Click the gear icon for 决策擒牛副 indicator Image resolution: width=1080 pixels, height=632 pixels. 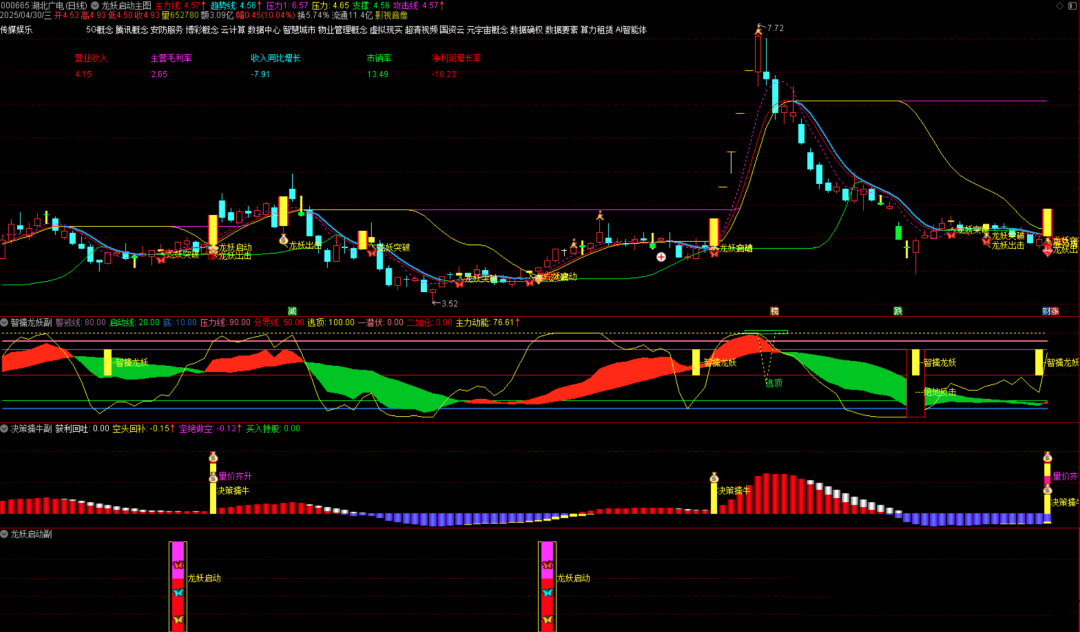tap(5, 428)
